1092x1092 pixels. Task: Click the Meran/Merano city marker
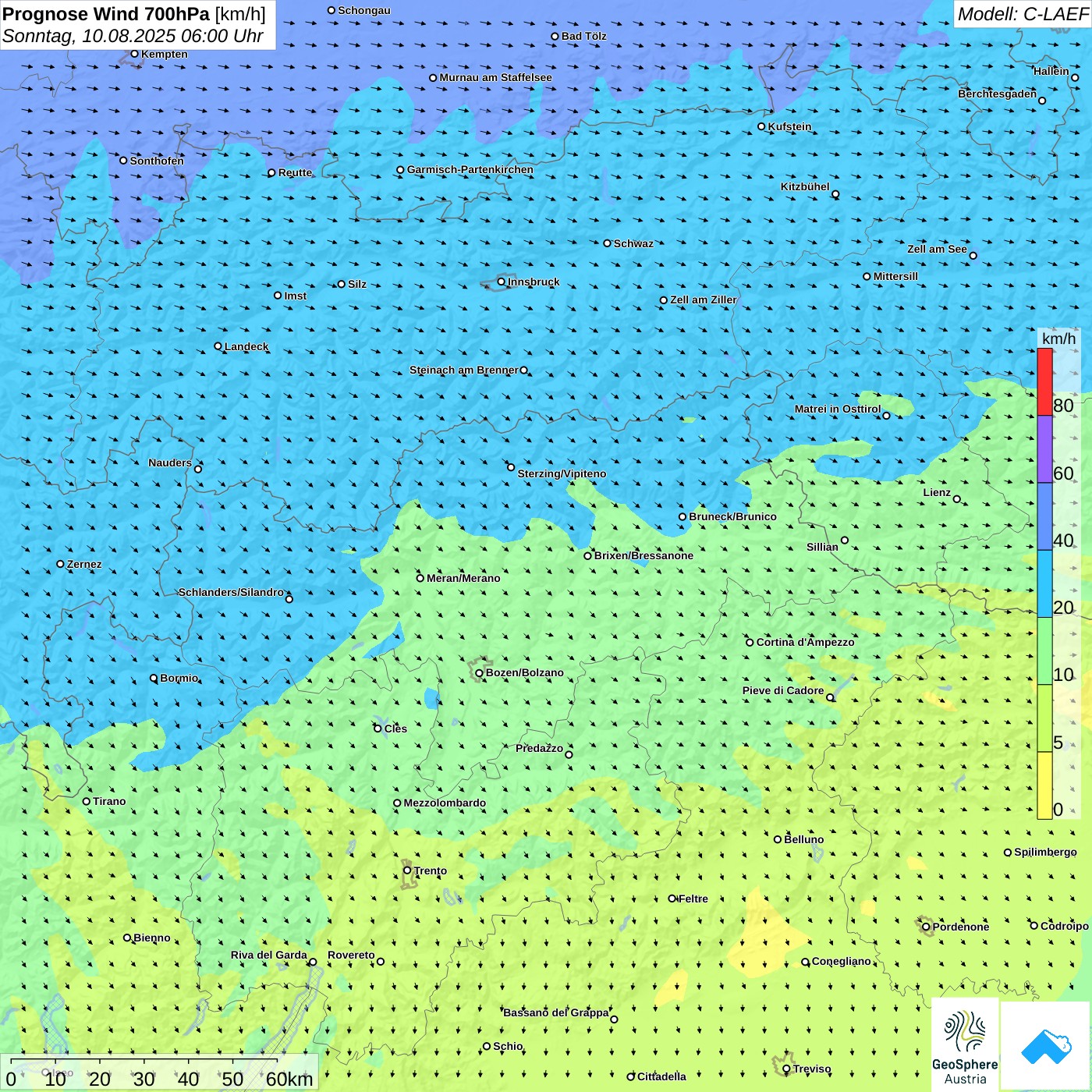(420, 578)
